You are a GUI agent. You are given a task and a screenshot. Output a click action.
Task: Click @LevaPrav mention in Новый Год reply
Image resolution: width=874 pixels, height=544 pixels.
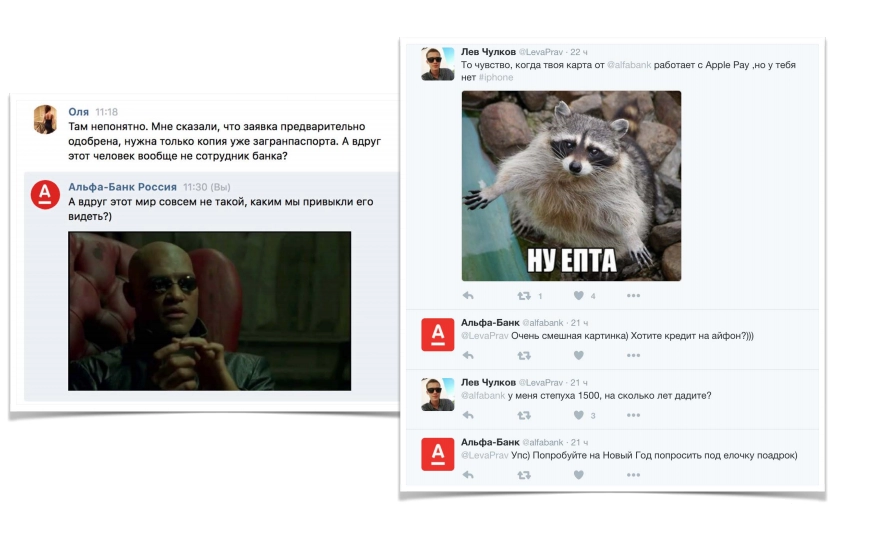point(484,455)
